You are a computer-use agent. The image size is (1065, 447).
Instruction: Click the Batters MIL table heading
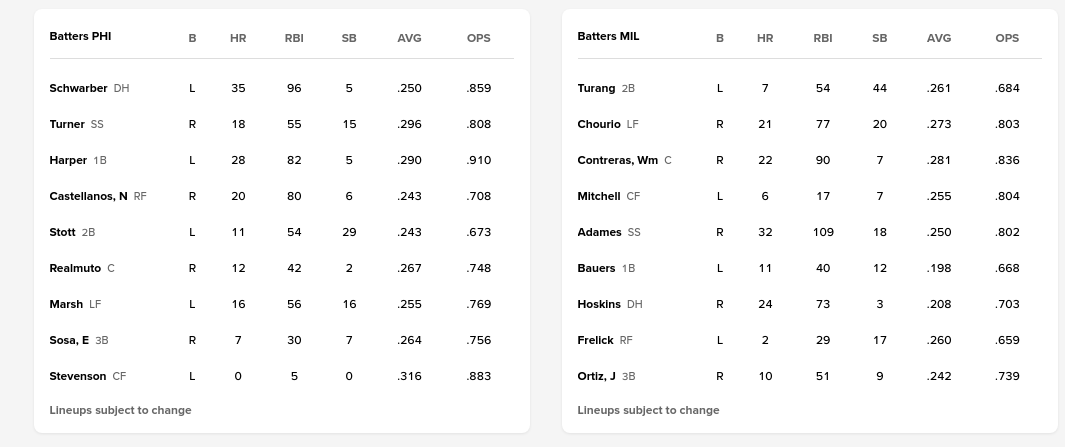[x=608, y=36]
